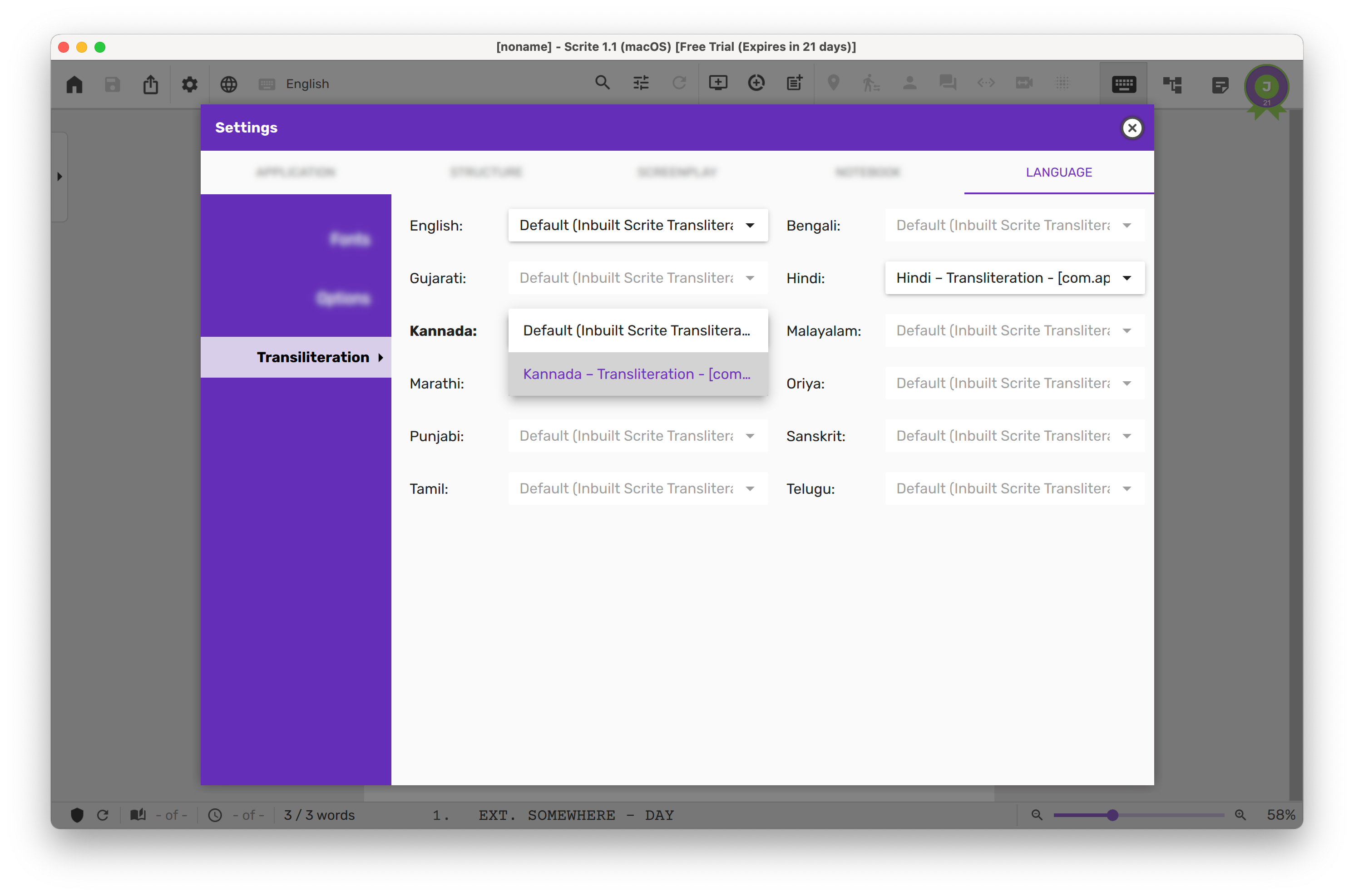The width and height of the screenshot is (1354, 896).
Task: Choose Kannada – Transliteration option
Action: click(x=638, y=374)
